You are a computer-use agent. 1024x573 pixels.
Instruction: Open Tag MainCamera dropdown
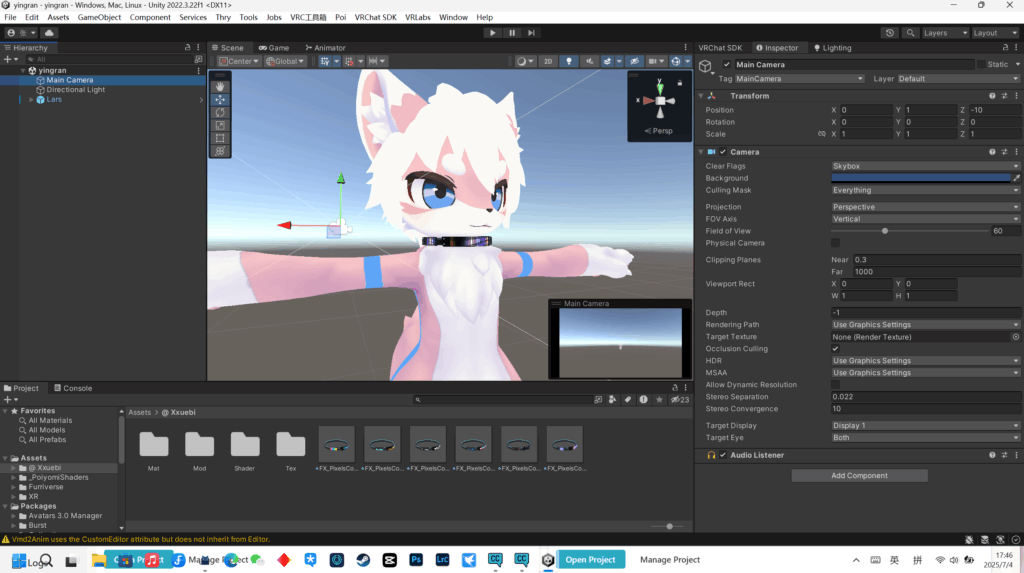point(799,79)
